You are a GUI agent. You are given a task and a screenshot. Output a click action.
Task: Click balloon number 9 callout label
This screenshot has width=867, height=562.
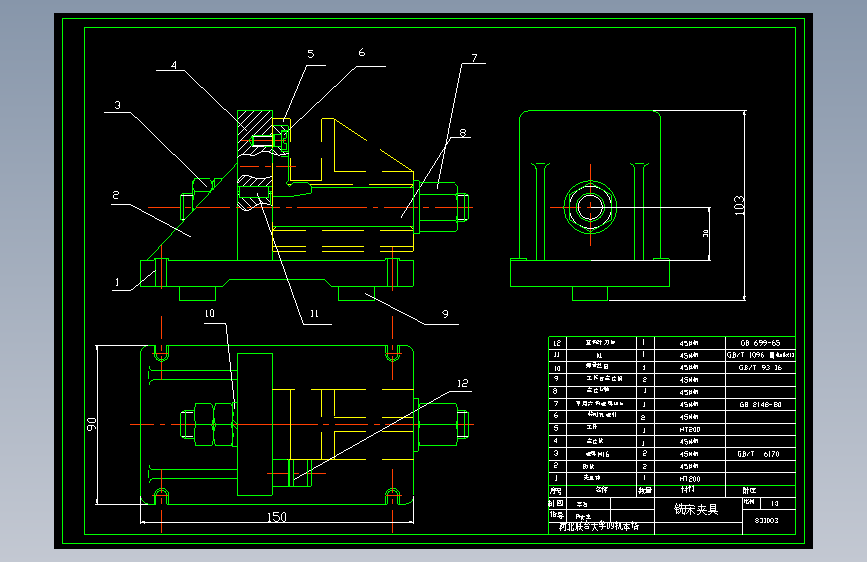pyautogui.click(x=445, y=314)
